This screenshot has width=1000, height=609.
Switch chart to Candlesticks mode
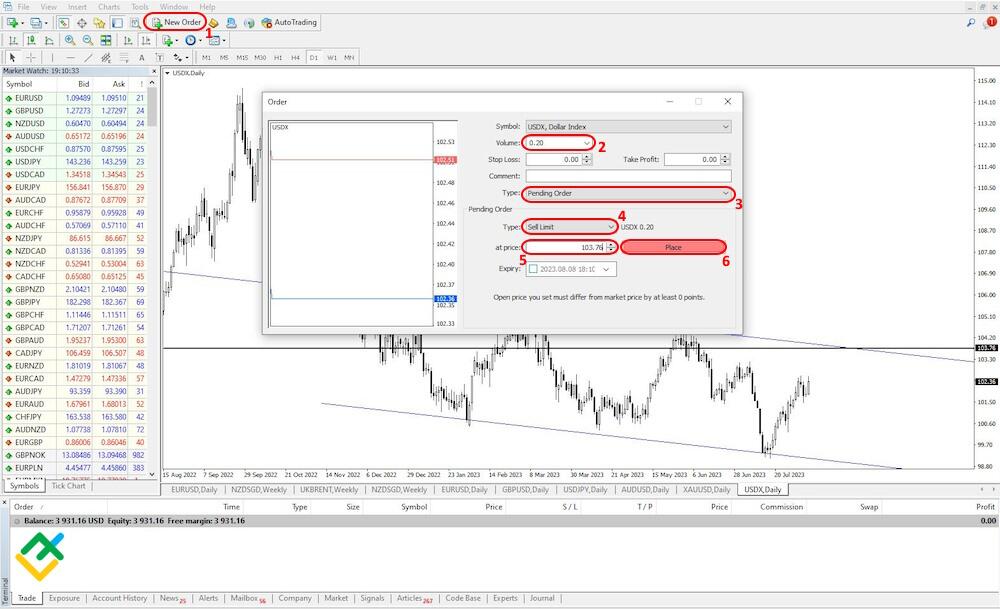click(x=31, y=40)
